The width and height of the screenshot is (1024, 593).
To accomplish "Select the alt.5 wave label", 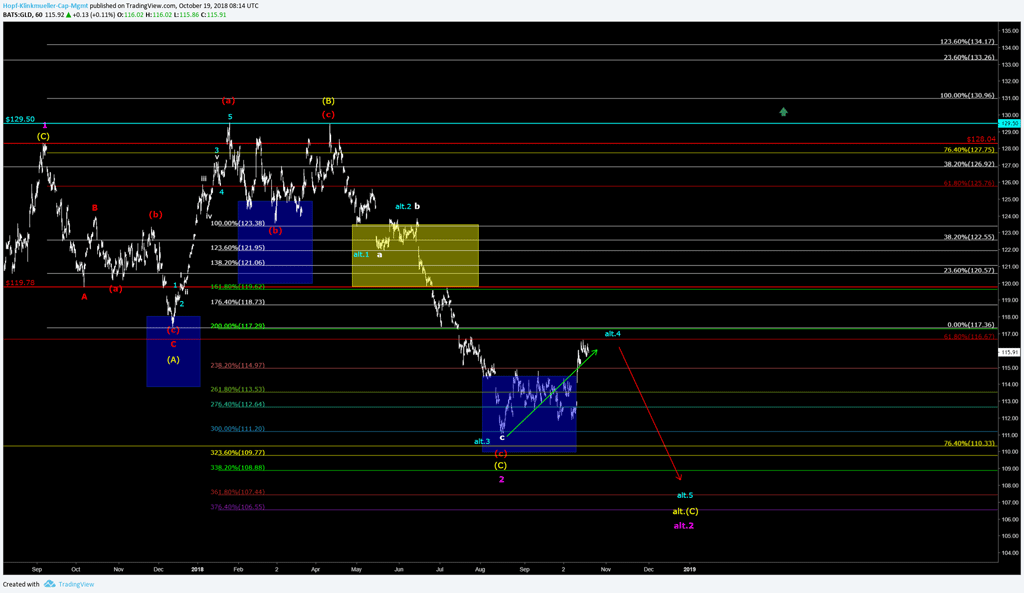I will coord(684,495).
